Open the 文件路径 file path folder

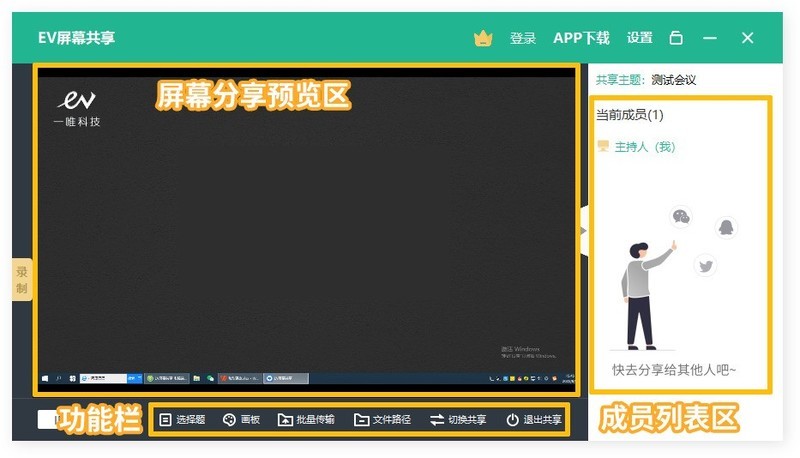[x=382, y=420]
